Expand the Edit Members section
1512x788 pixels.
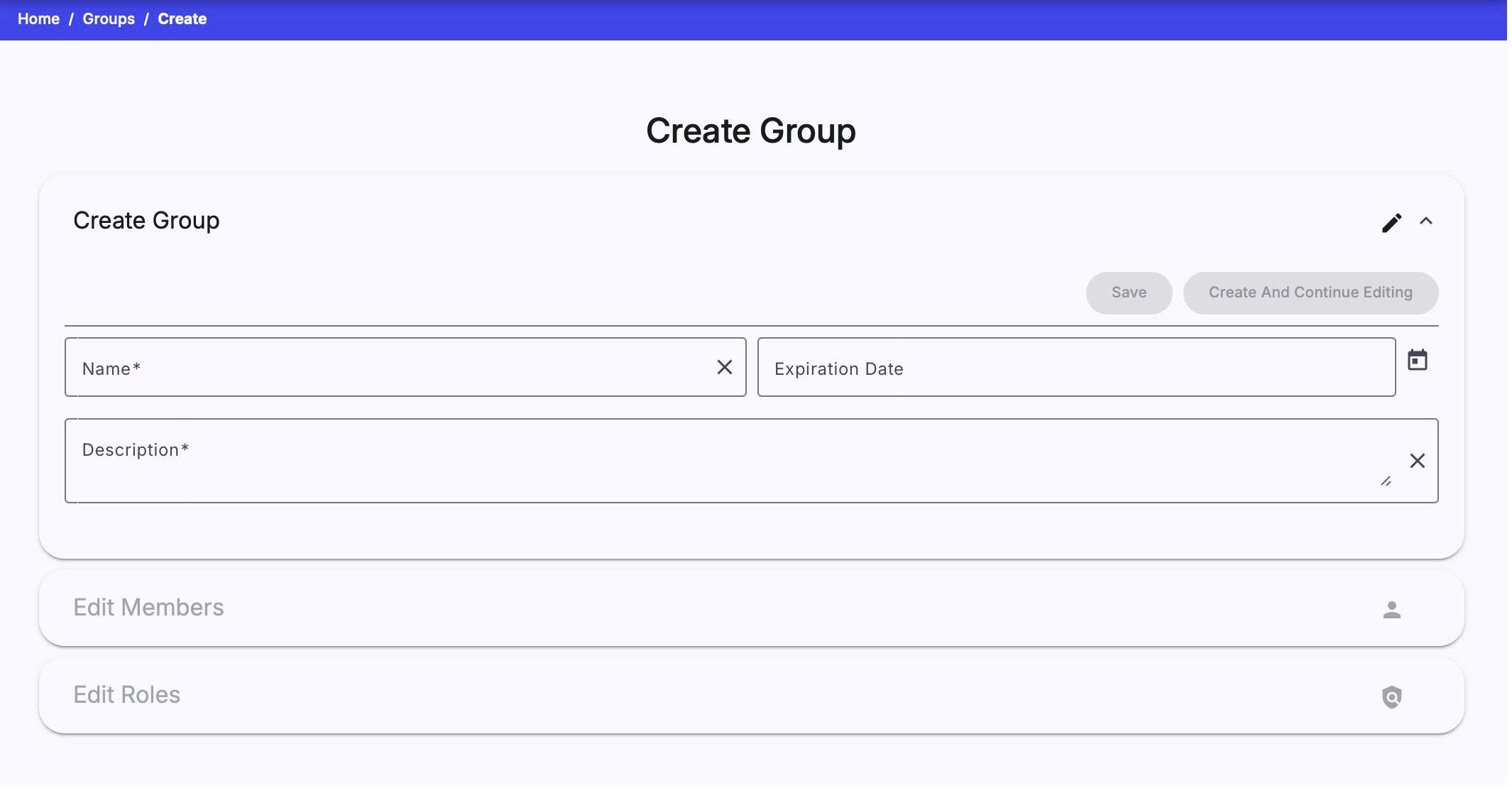point(148,608)
